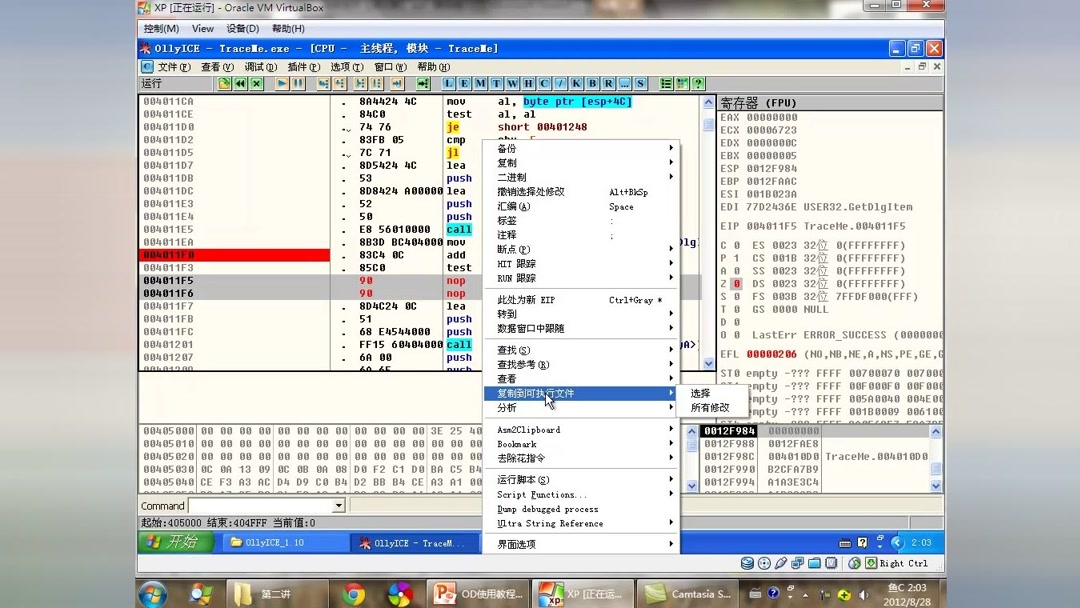Click 选择 in the copy-to-executable submenu
The width and height of the screenshot is (1080, 608).
(705, 395)
